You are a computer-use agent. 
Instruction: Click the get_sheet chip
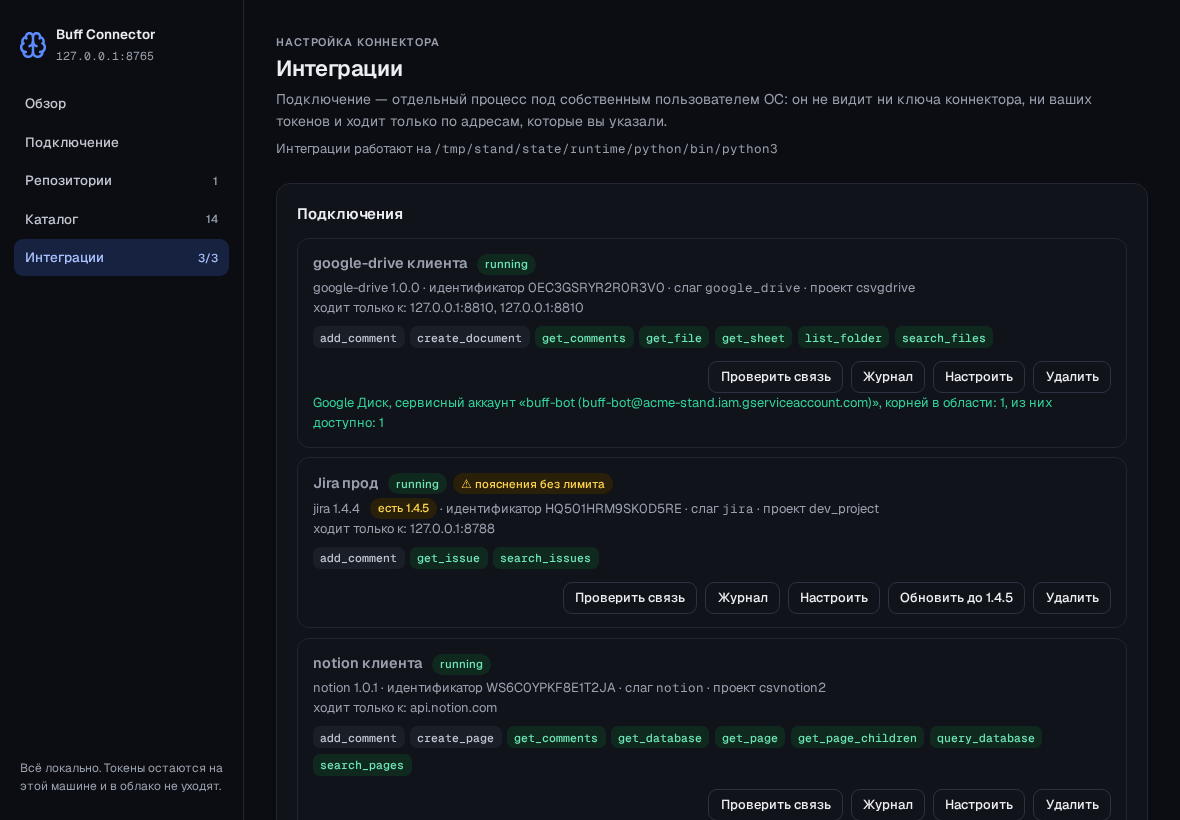click(753, 338)
